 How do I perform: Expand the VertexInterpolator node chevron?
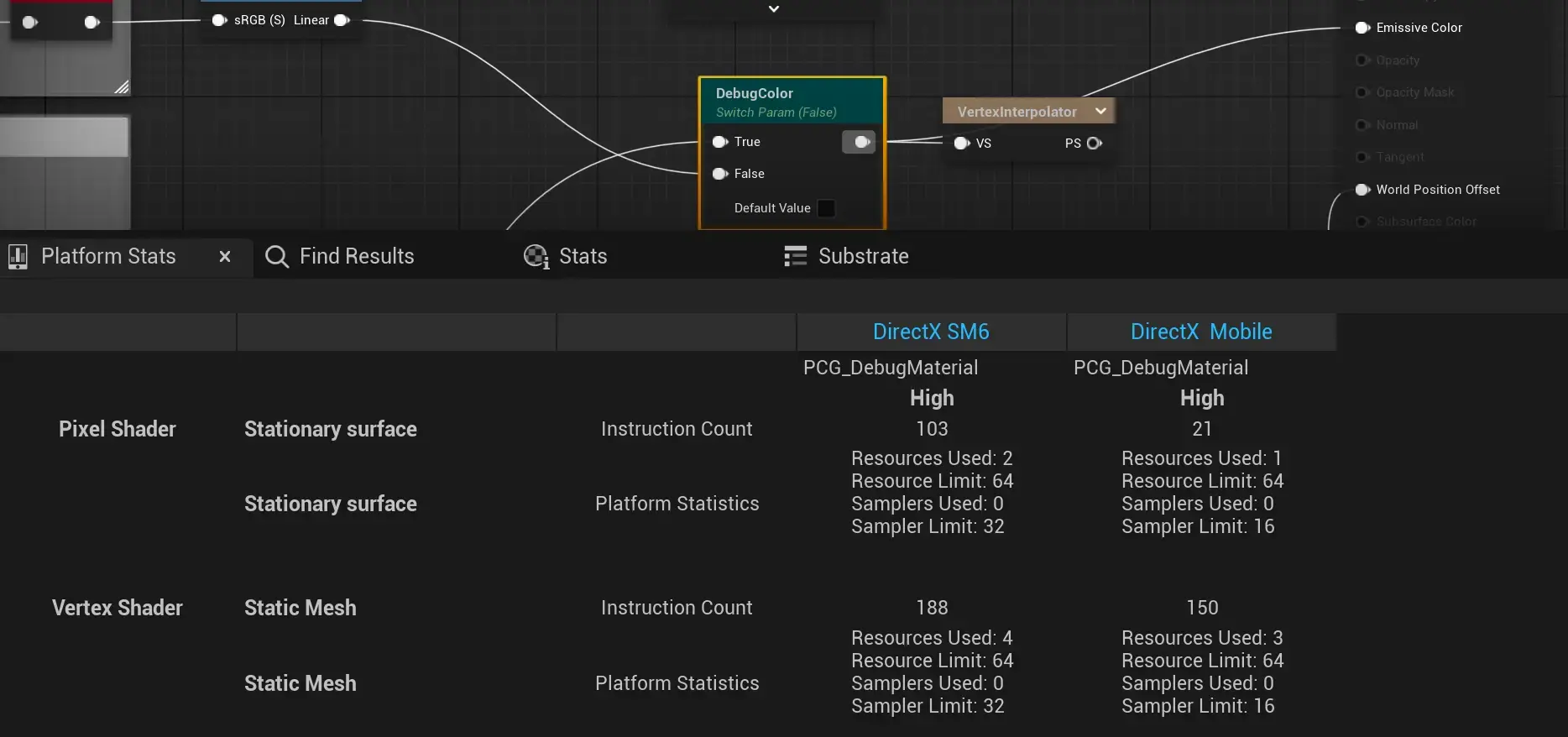tap(1100, 111)
